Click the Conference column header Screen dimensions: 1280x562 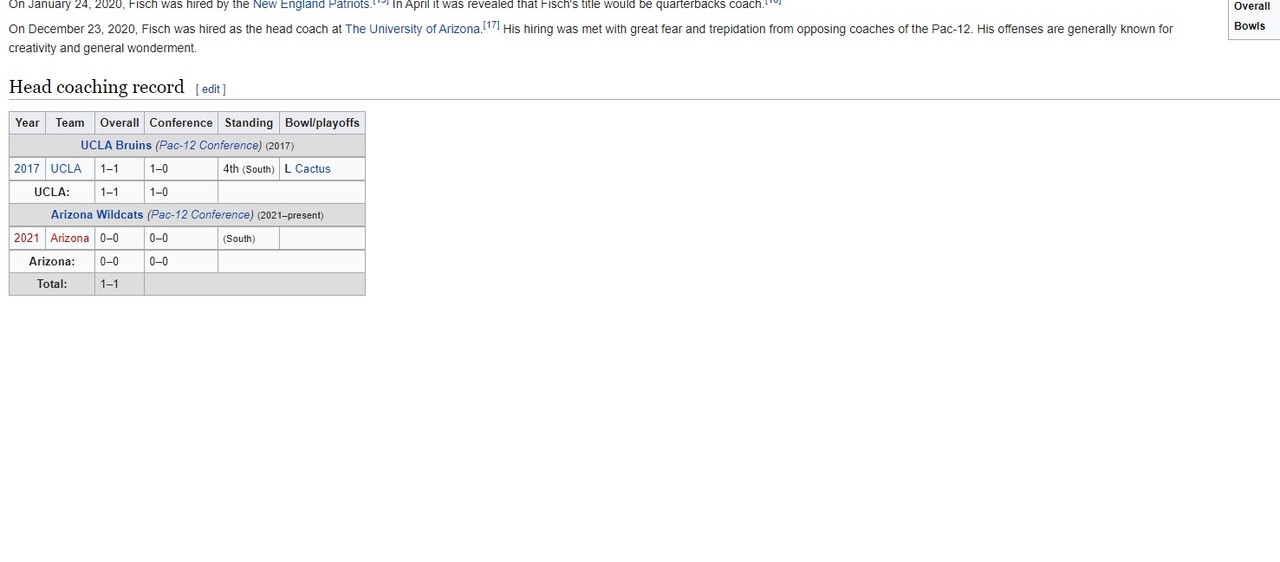pyautogui.click(x=181, y=123)
